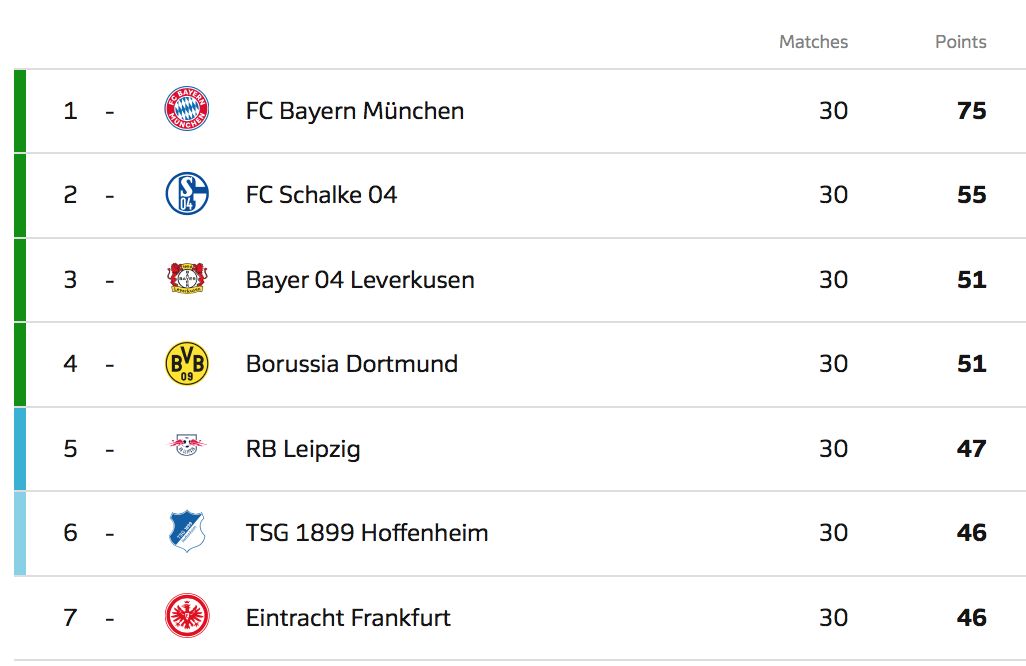1026x666 pixels.
Task: Click the blue bar beside RB Leipzig
Action: pyautogui.click(x=20, y=448)
